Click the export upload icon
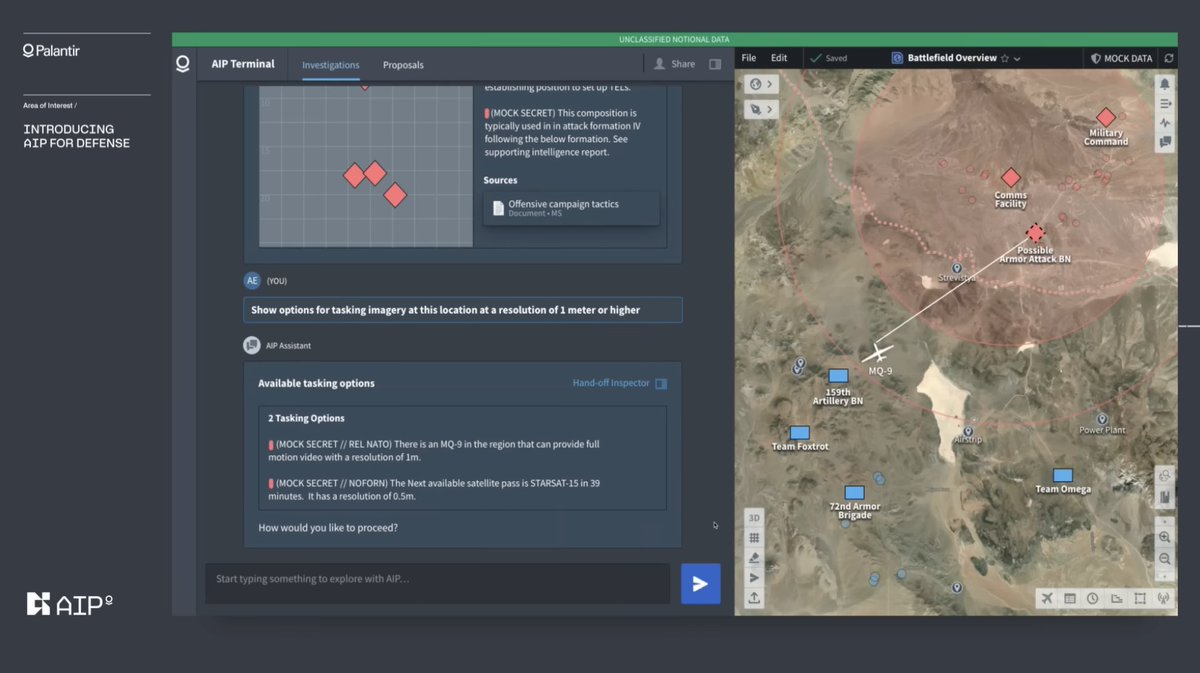Image resolution: width=1200 pixels, height=673 pixels. [x=755, y=598]
